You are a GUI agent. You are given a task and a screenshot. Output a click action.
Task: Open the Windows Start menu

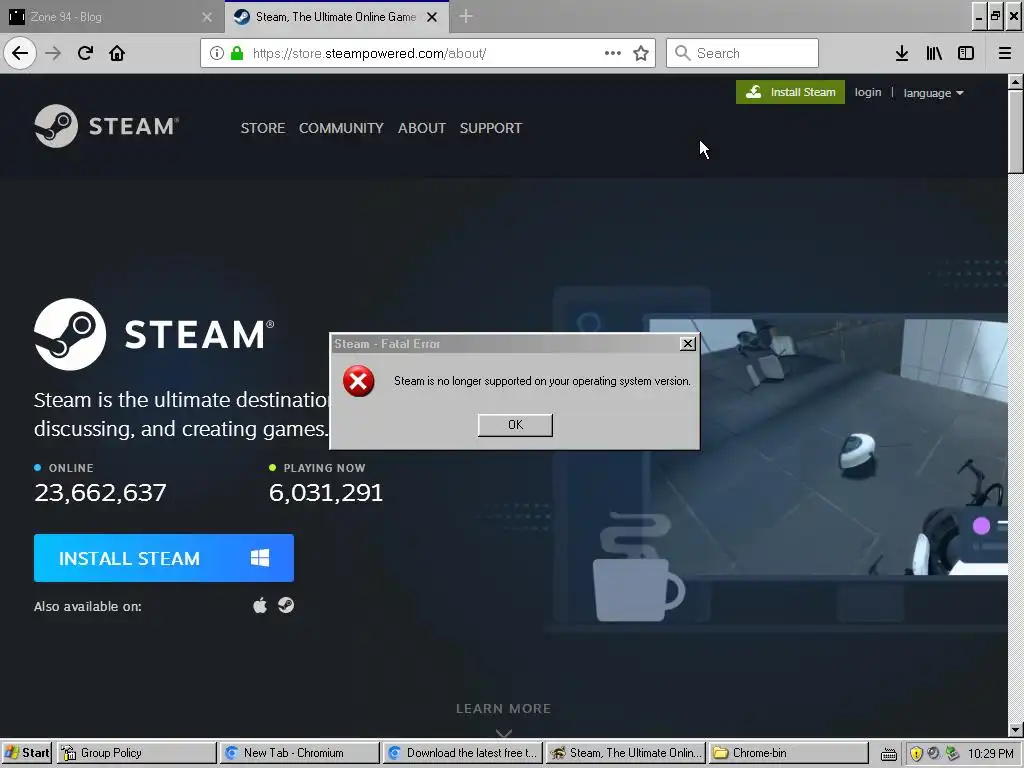tap(27, 753)
